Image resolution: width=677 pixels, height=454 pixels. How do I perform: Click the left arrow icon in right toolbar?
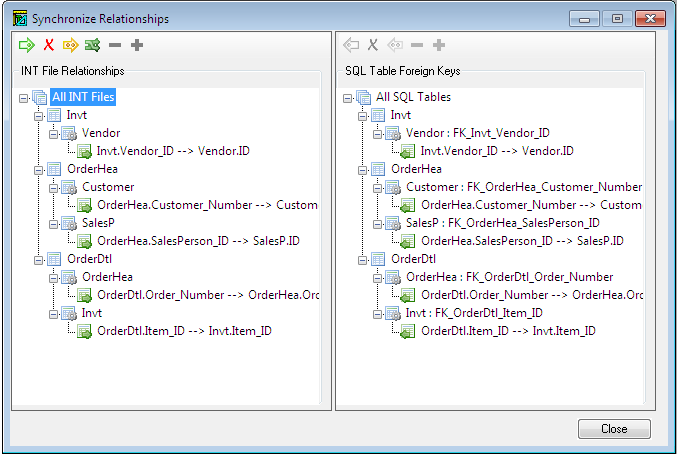click(x=351, y=45)
